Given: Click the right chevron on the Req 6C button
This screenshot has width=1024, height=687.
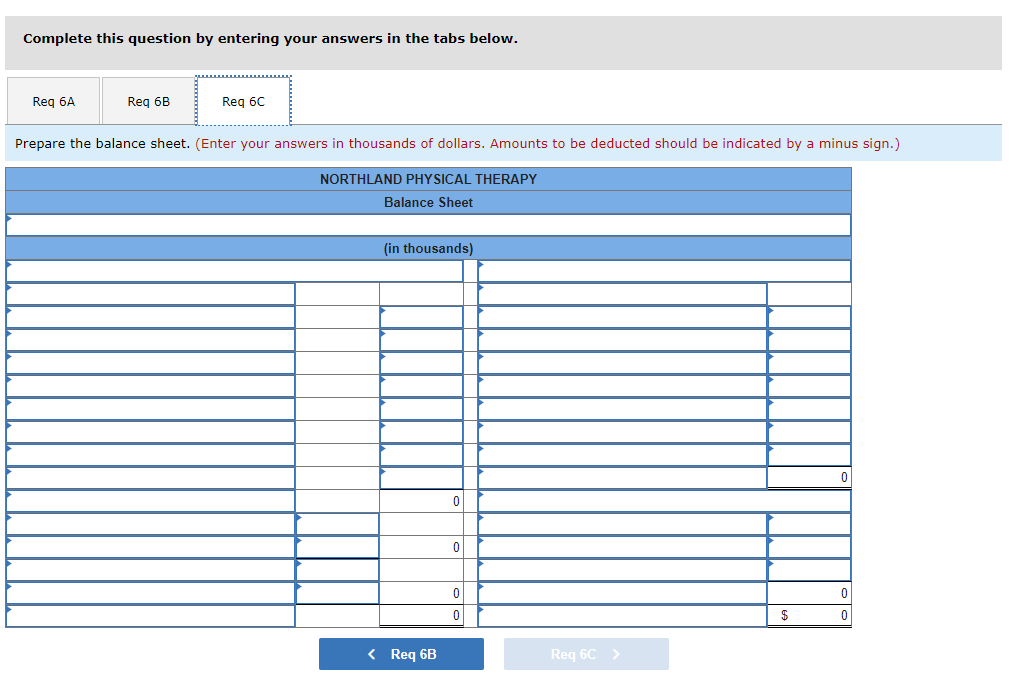Looking at the screenshot, I should pyautogui.click(x=616, y=654).
